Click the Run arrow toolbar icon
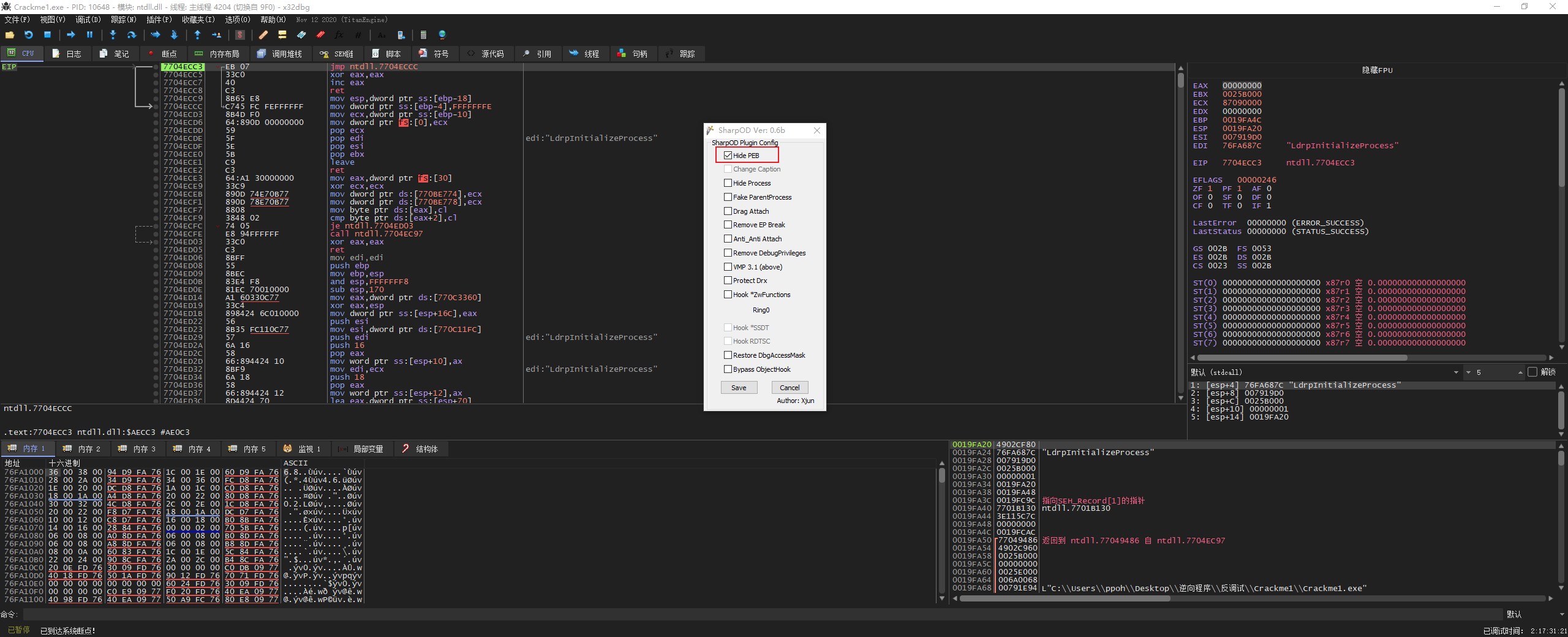The image size is (1568, 637). point(70,35)
